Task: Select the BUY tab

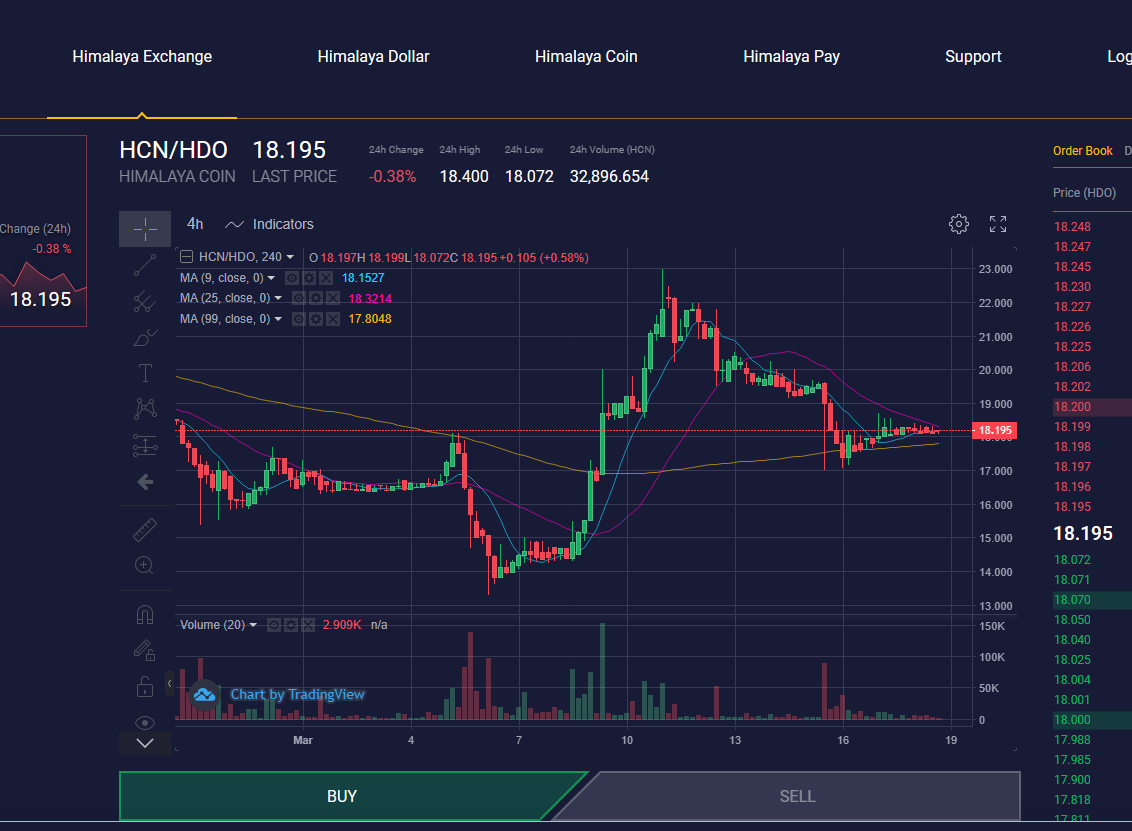Action: pos(342,796)
